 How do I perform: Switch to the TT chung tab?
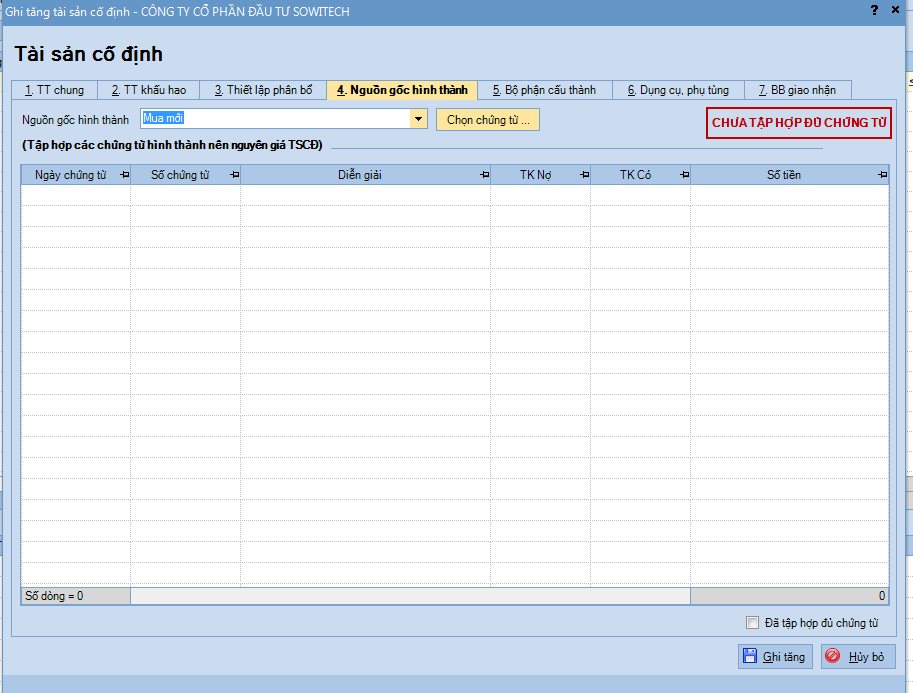(54, 90)
